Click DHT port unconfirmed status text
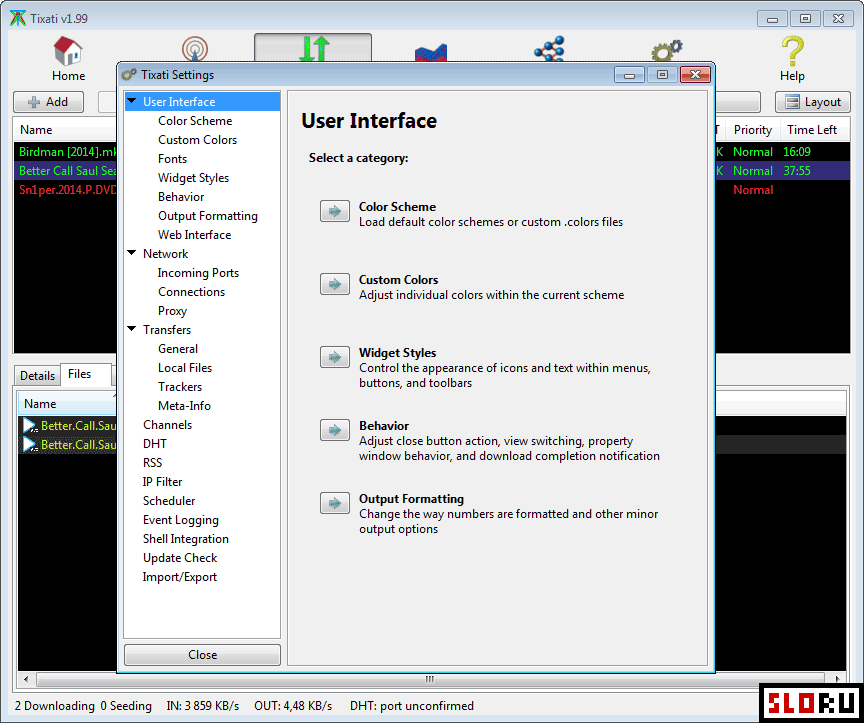 [x=412, y=705]
